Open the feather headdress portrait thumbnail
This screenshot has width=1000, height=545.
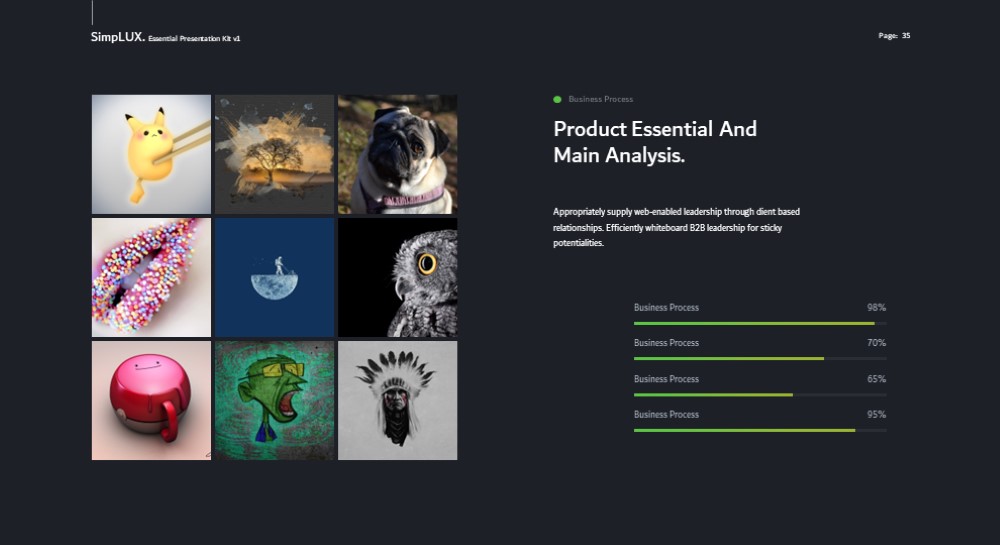[x=397, y=400]
